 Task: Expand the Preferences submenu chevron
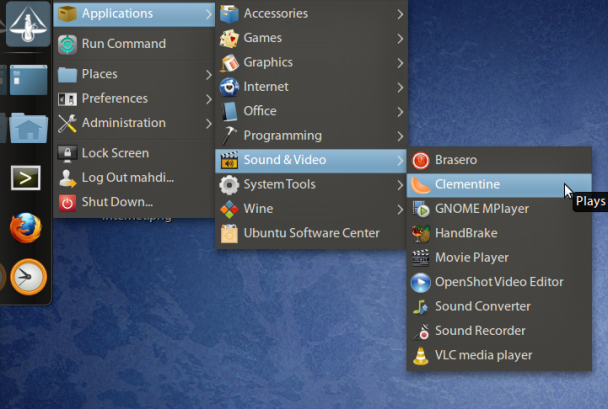click(x=209, y=99)
